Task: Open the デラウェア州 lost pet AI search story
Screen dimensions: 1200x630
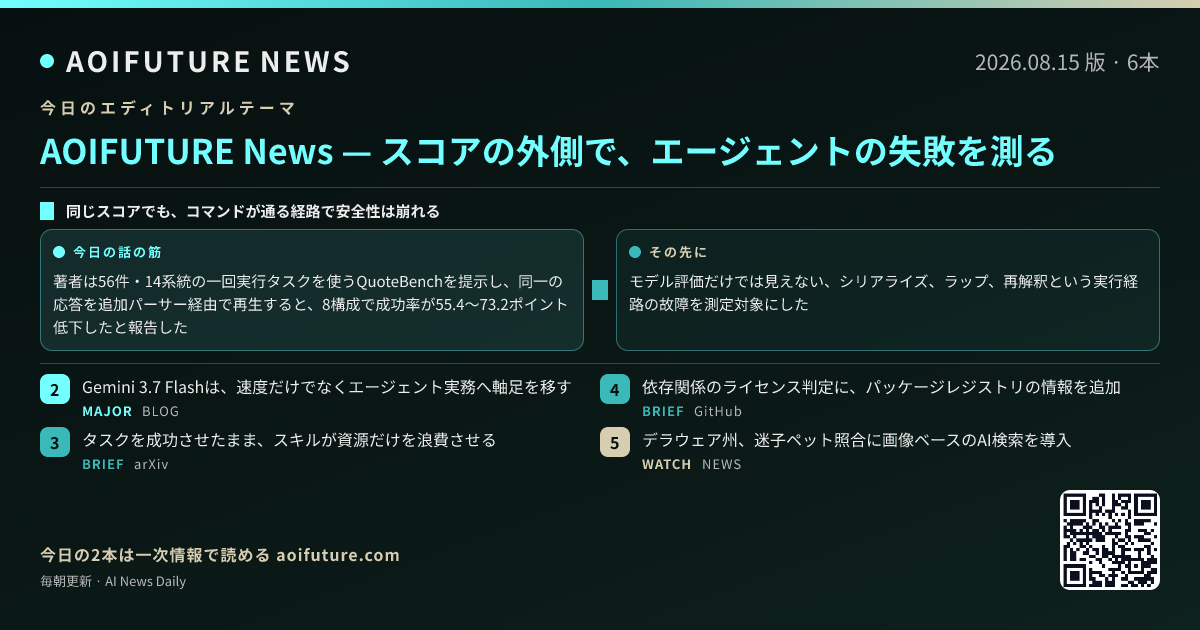Action: click(x=856, y=440)
